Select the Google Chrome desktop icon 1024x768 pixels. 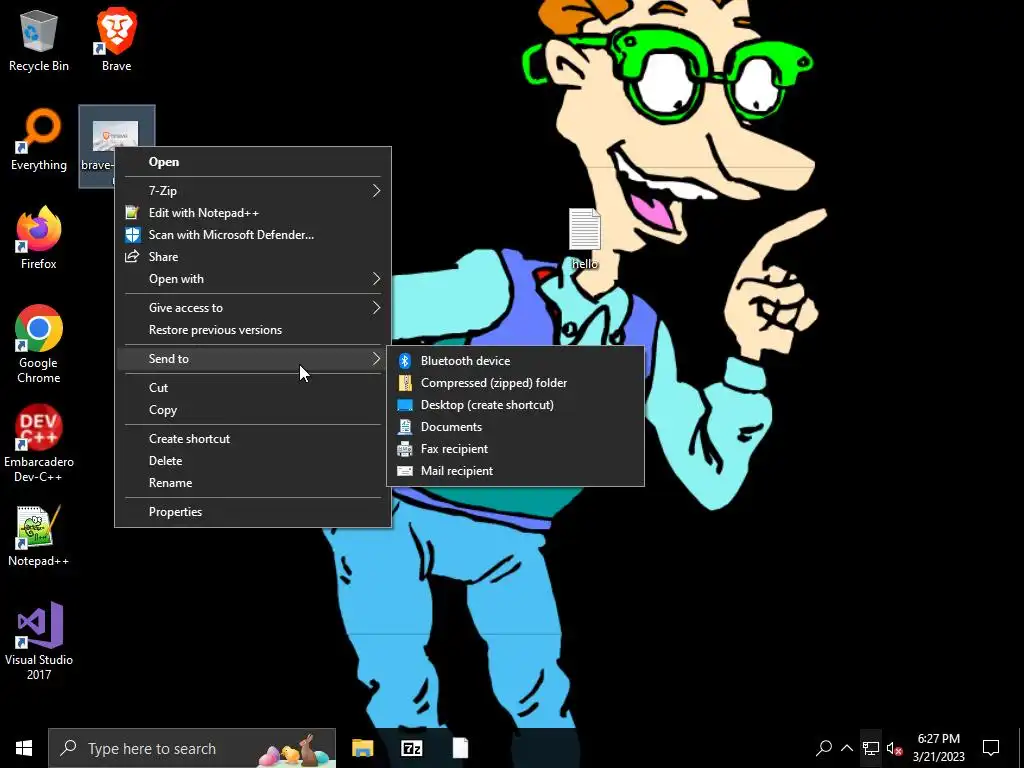[x=39, y=344]
